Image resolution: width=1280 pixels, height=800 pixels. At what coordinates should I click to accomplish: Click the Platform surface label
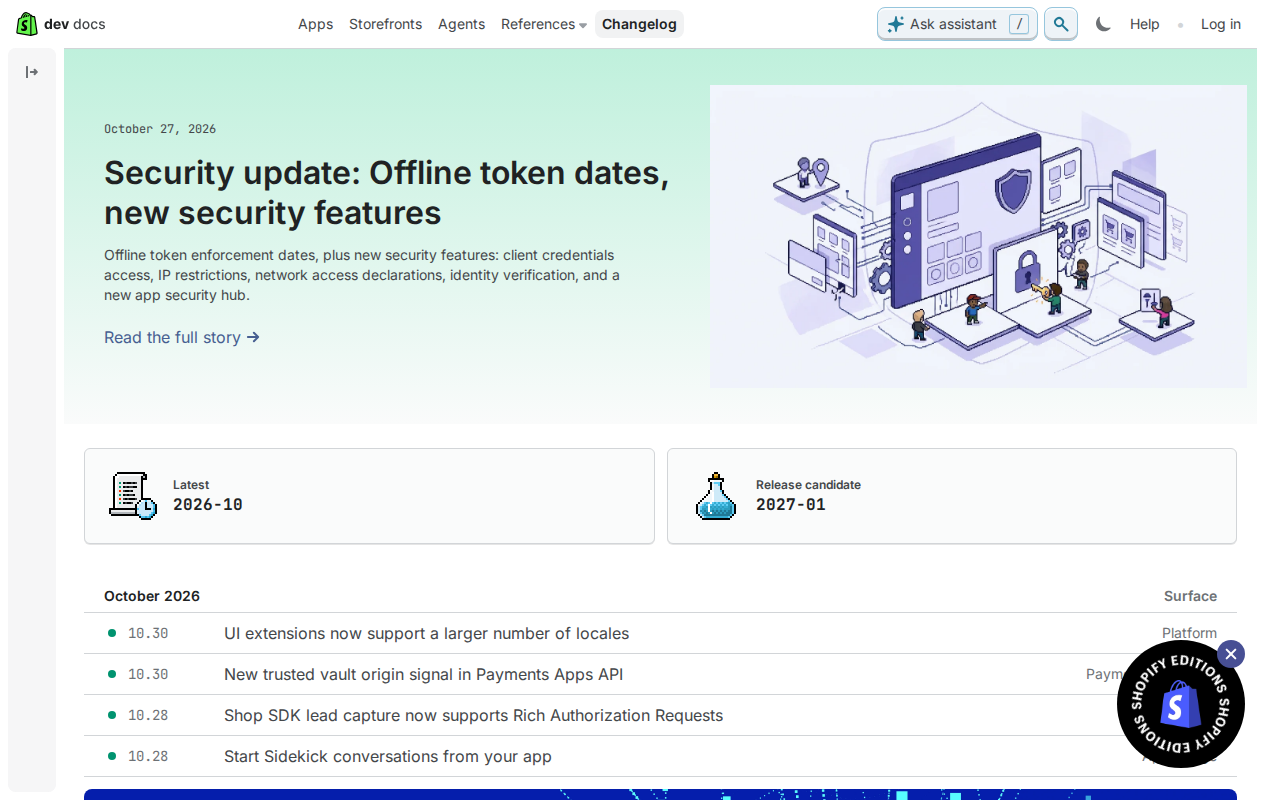[x=1189, y=633]
